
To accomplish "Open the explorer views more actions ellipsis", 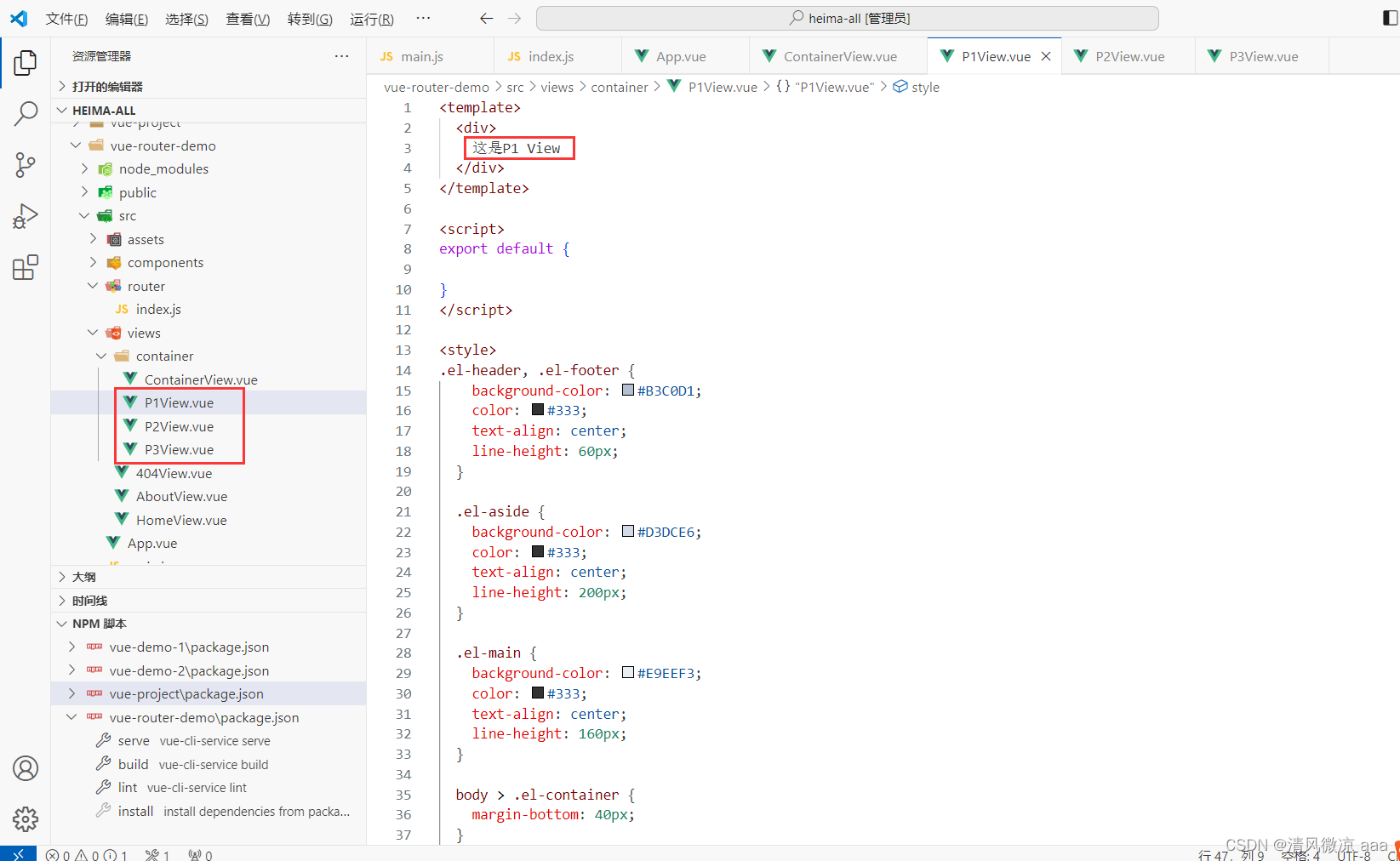I will [x=342, y=56].
